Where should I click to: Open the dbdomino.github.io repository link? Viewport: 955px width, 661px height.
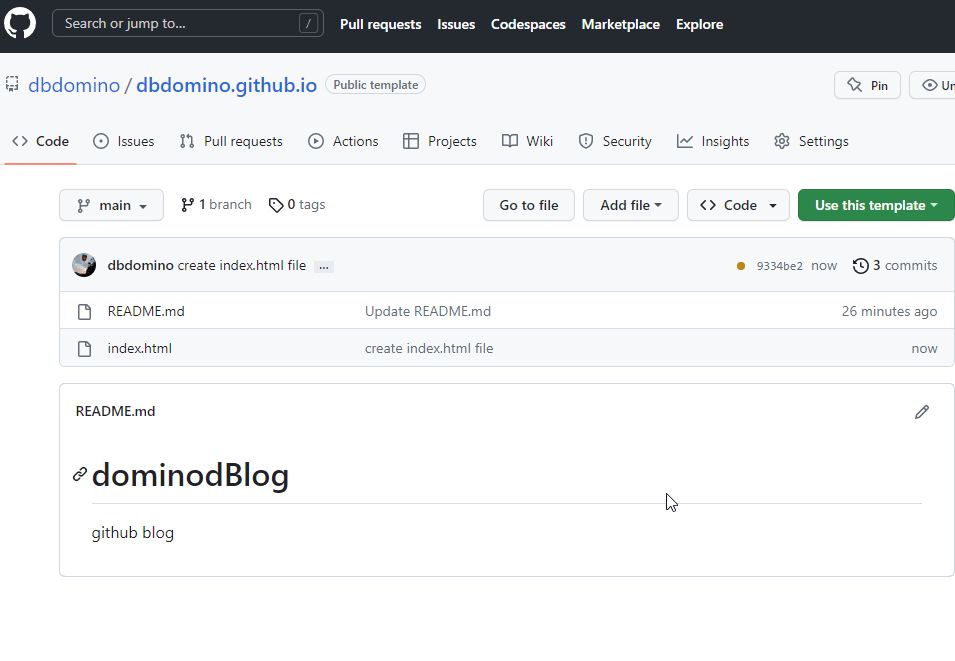click(x=227, y=85)
